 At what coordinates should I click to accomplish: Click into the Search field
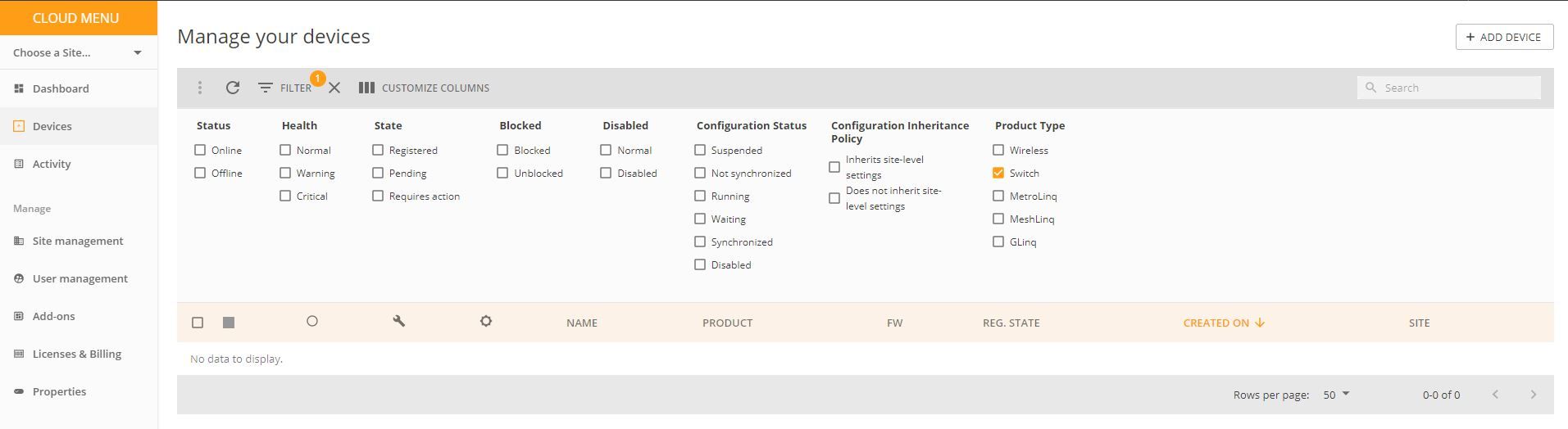(x=1449, y=88)
